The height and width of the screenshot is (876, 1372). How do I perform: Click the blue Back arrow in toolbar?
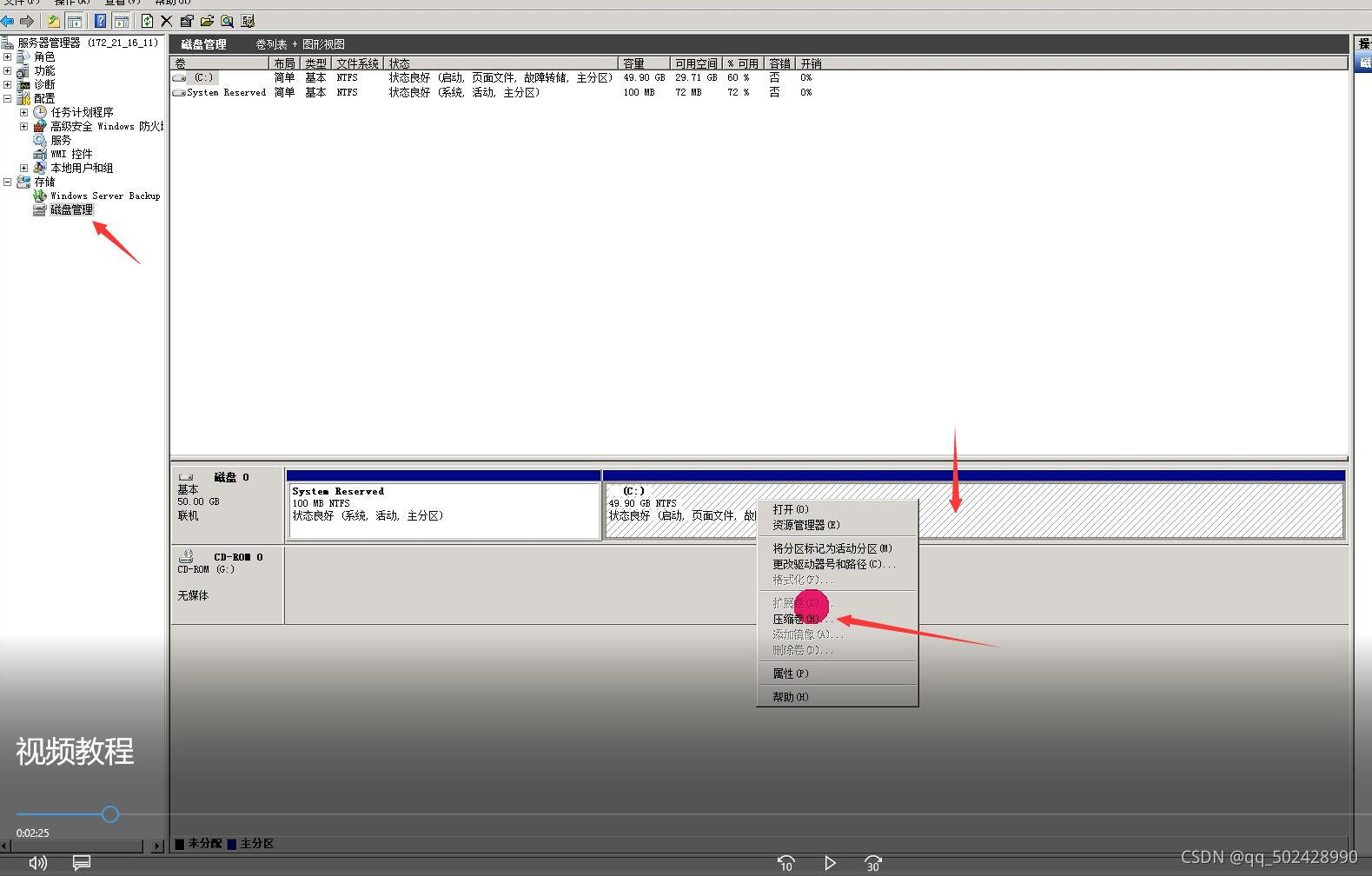[8, 21]
